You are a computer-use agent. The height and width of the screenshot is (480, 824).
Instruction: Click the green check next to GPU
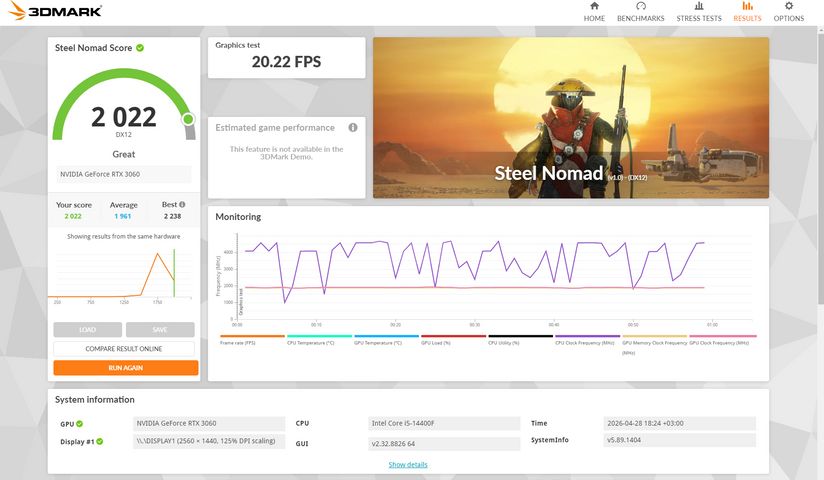click(79, 424)
